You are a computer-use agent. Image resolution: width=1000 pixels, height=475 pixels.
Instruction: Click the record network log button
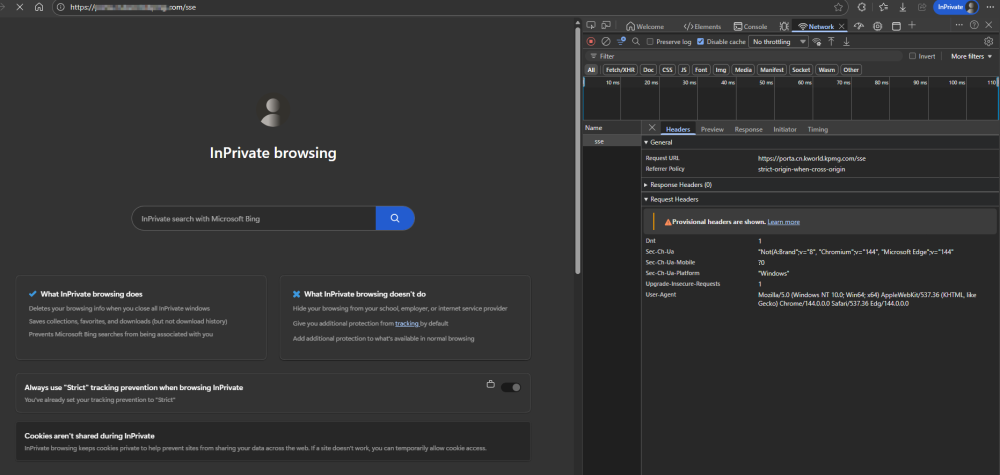591,42
